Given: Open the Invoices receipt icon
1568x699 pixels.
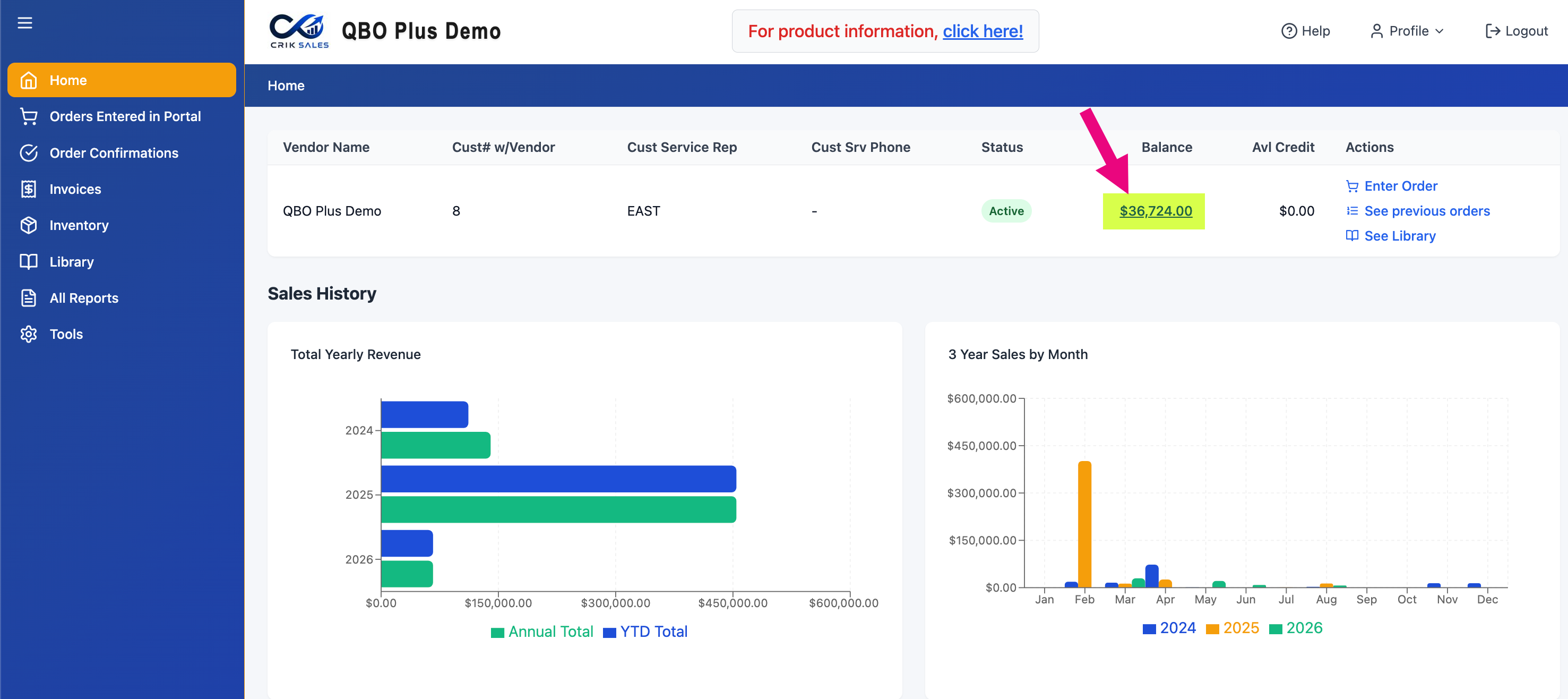Looking at the screenshot, I should 29,189.
